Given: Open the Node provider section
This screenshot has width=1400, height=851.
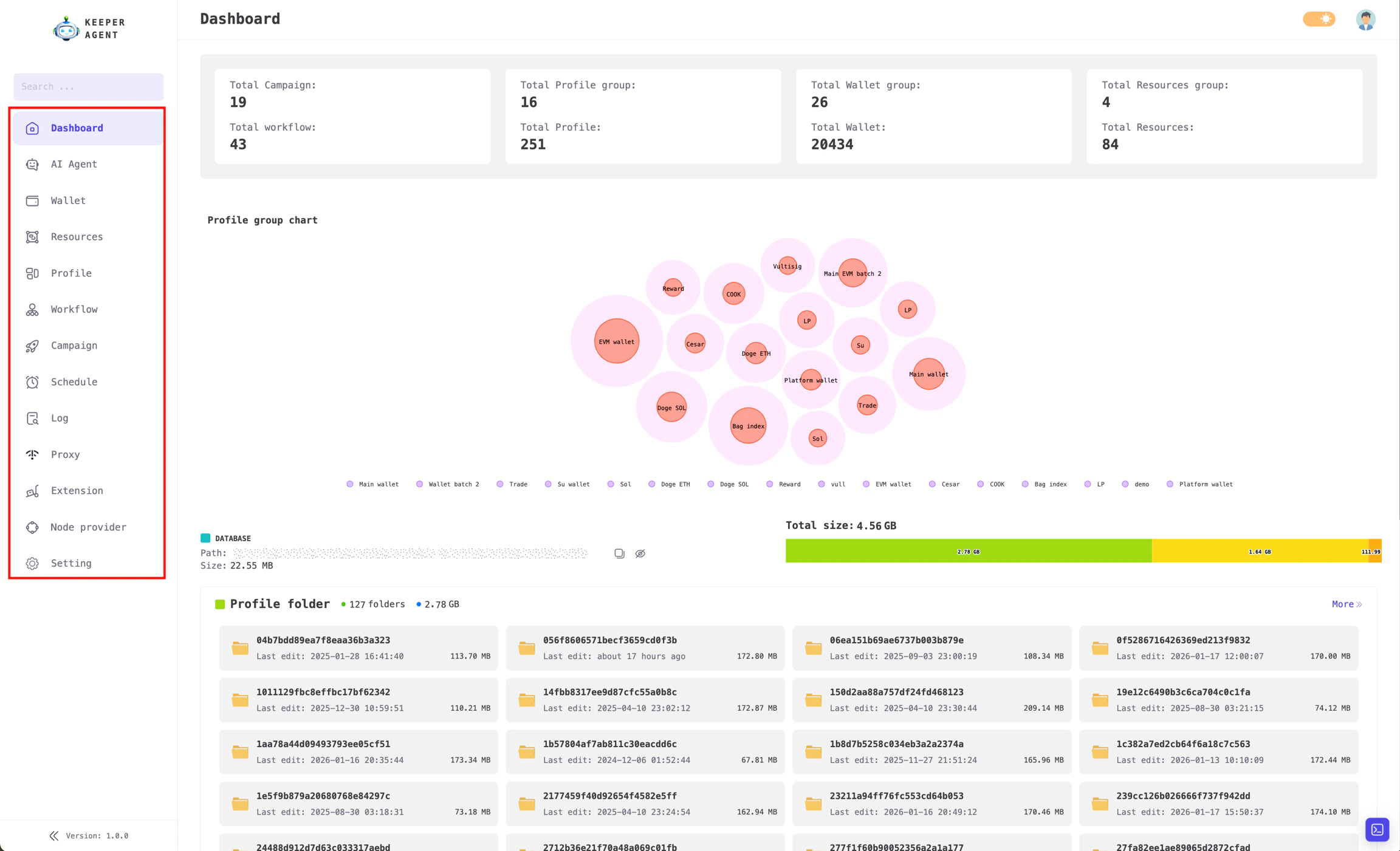Looking at the screenshot, I should pyautogui.click(x=88, y=527).
